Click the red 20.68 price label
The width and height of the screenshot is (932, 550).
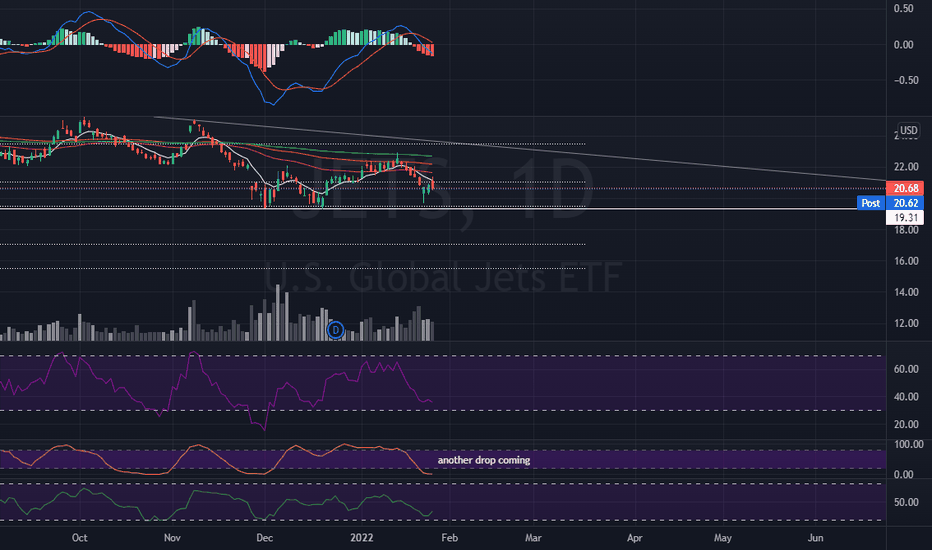point(905,188)
